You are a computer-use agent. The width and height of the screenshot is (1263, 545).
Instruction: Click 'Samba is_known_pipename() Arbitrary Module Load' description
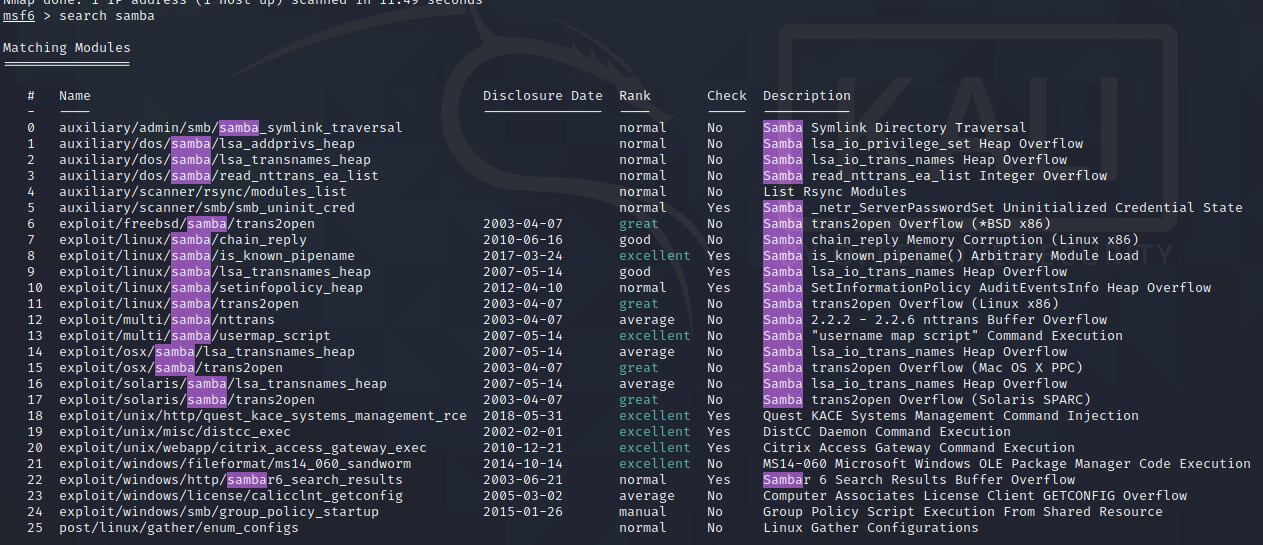click(951, 256)
